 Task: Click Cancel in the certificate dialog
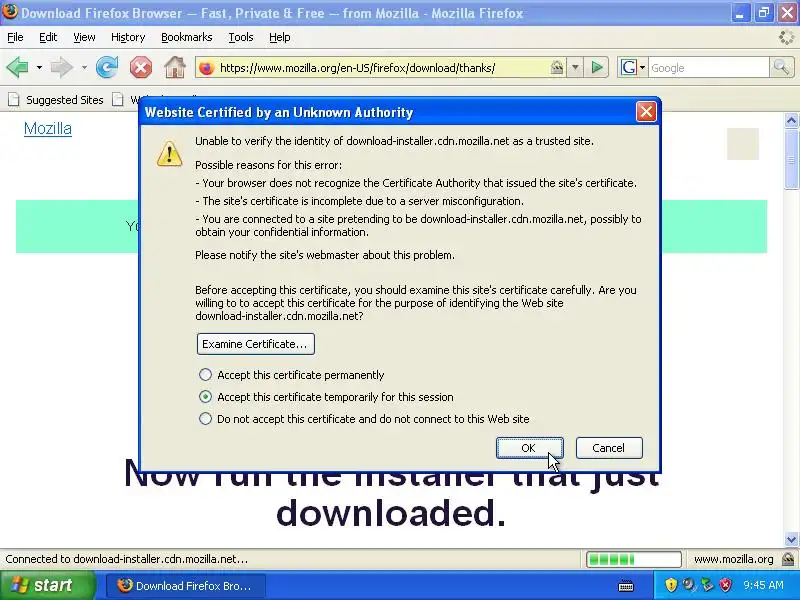[x=609, y=448]
